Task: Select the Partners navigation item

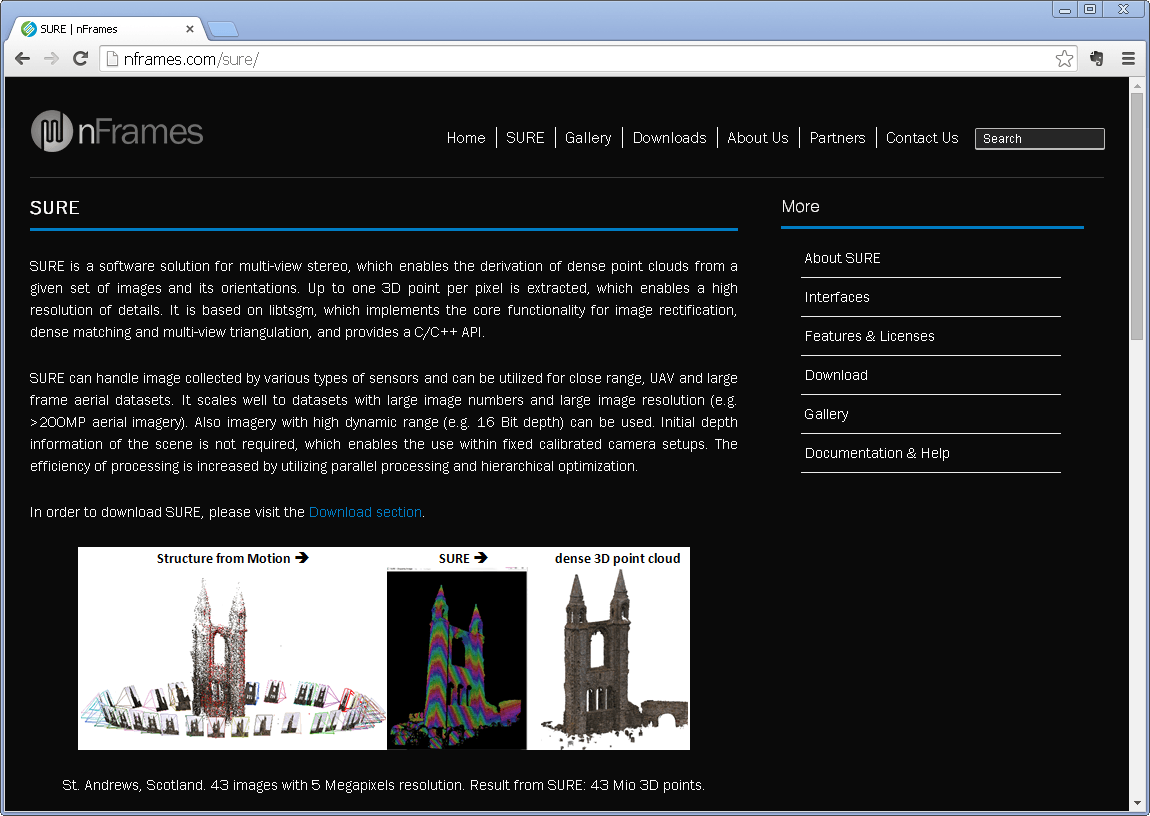Action: (838, 138)
